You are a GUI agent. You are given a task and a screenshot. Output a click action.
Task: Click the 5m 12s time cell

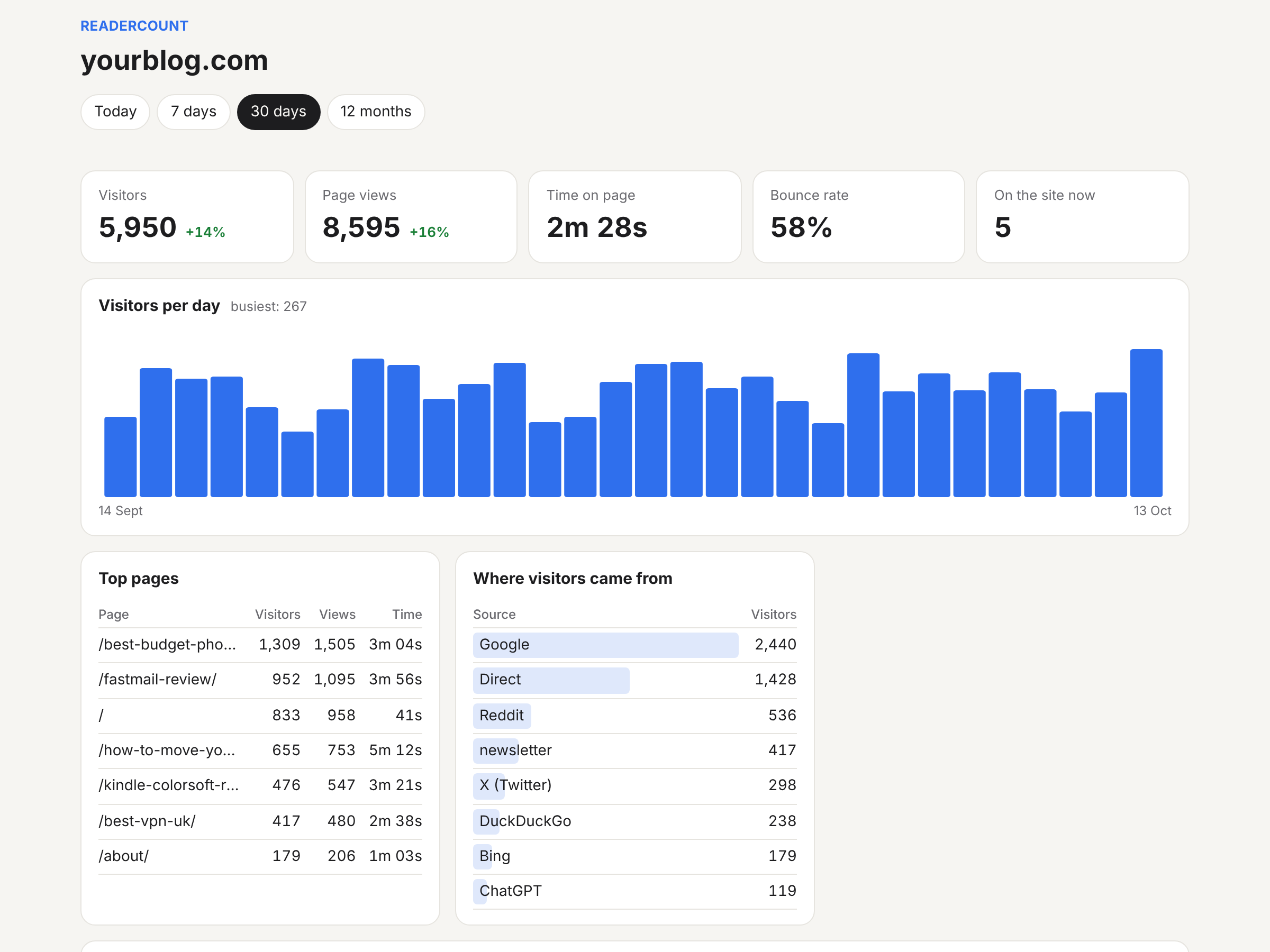coord(396,750)
